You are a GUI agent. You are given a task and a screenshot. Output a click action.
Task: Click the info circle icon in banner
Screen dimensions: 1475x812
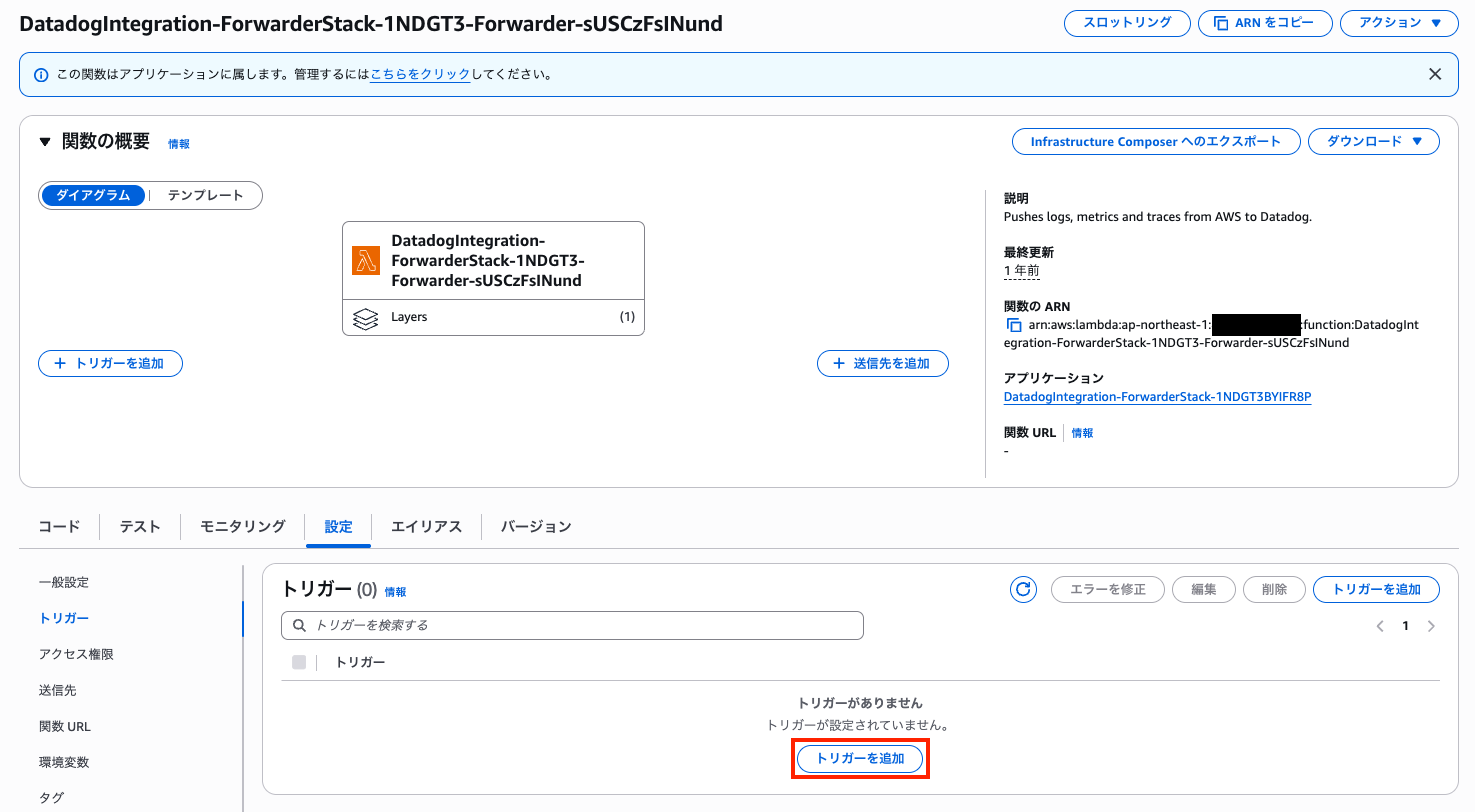(41, 75)
